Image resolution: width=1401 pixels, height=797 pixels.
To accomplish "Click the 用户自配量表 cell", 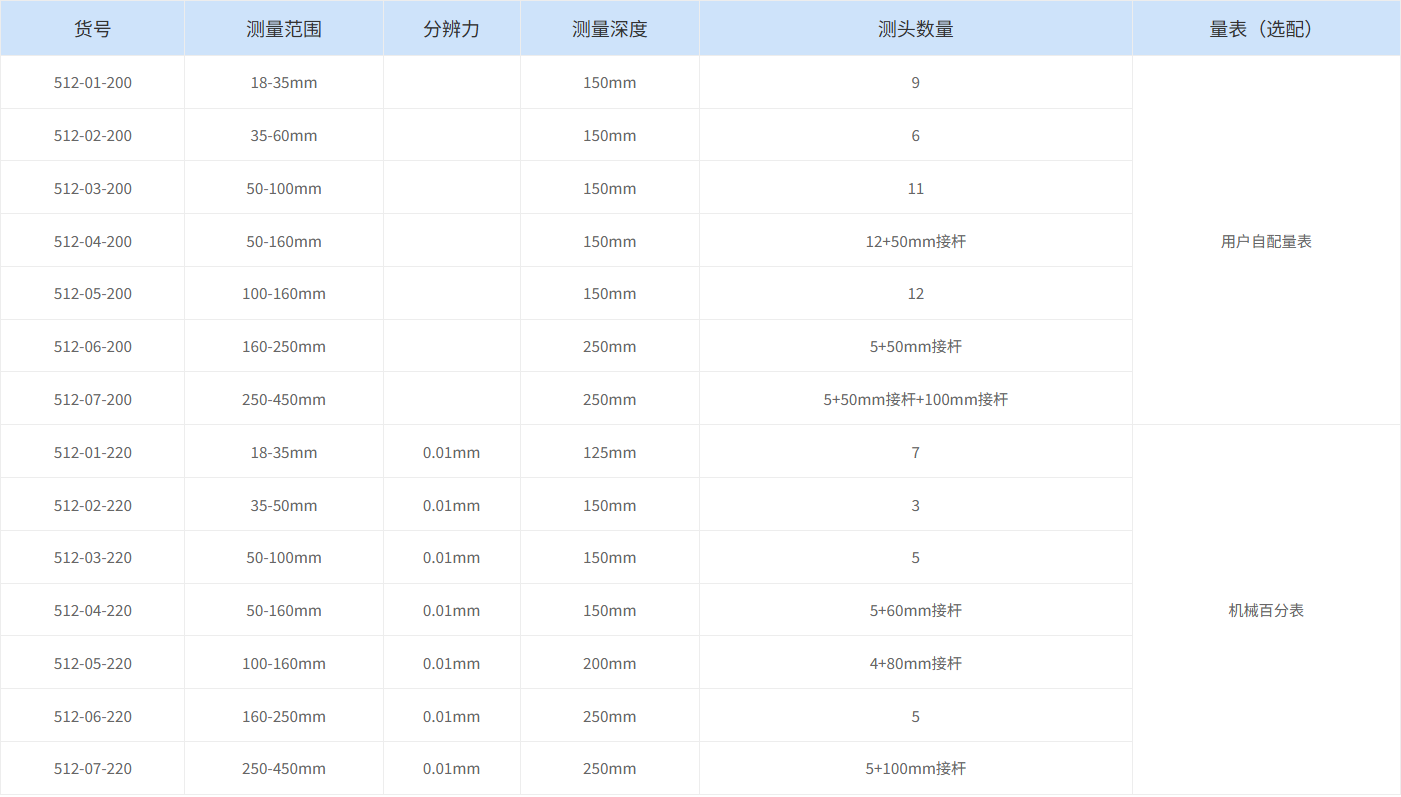I will click(1265, 240).
